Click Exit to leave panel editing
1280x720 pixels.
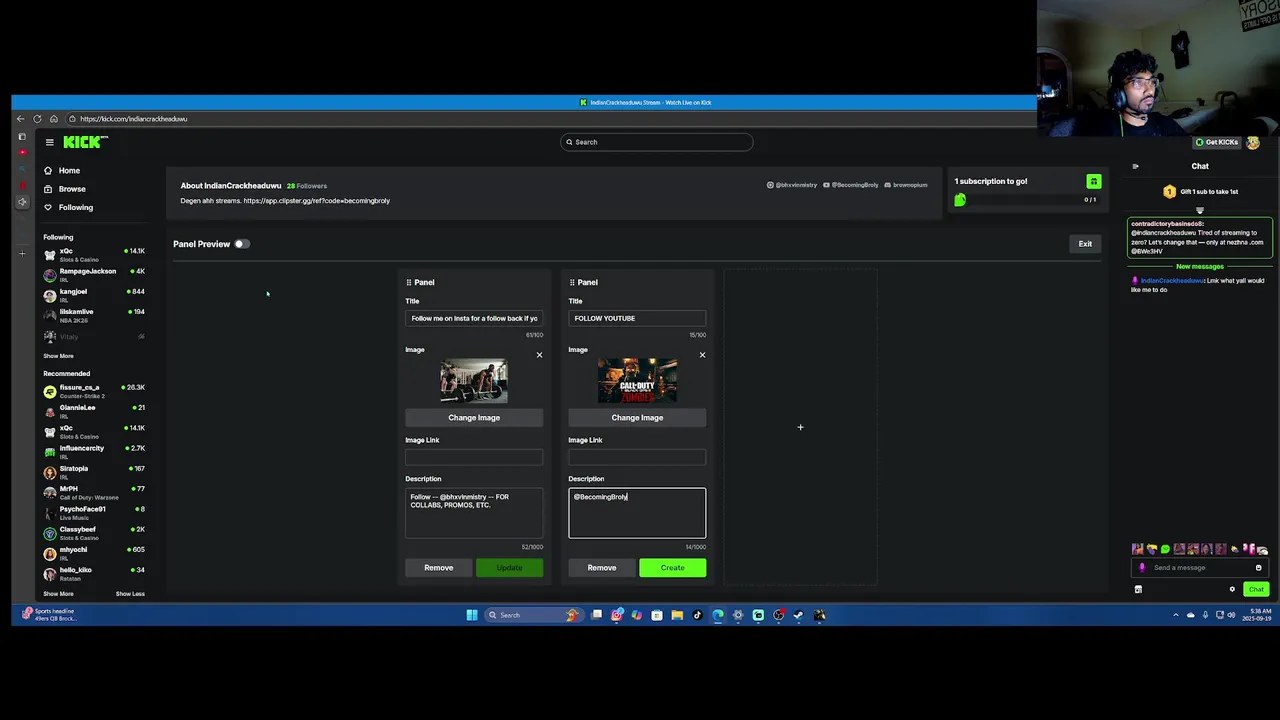tap(1085, 244)
